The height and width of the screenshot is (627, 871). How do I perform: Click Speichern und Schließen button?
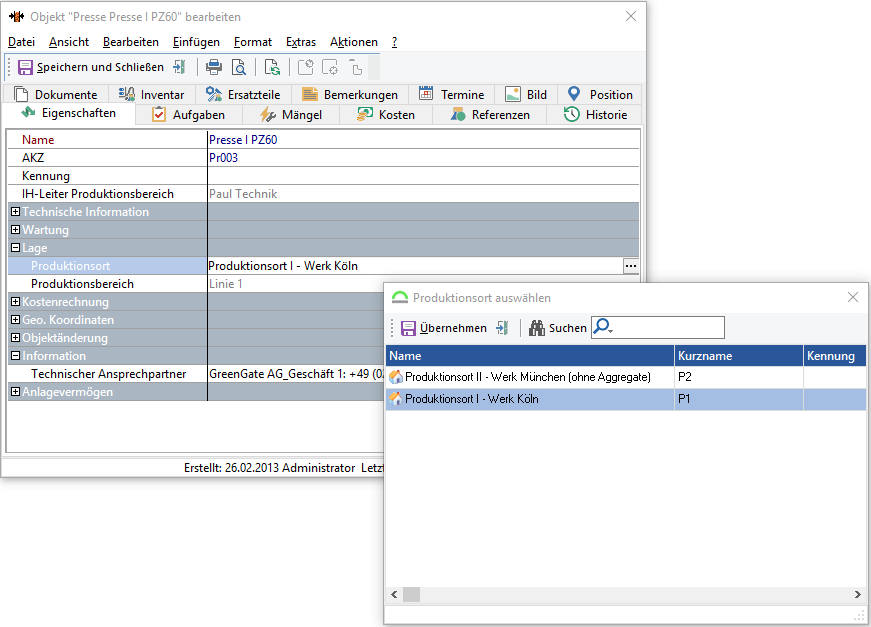click(x=91, y=67)
